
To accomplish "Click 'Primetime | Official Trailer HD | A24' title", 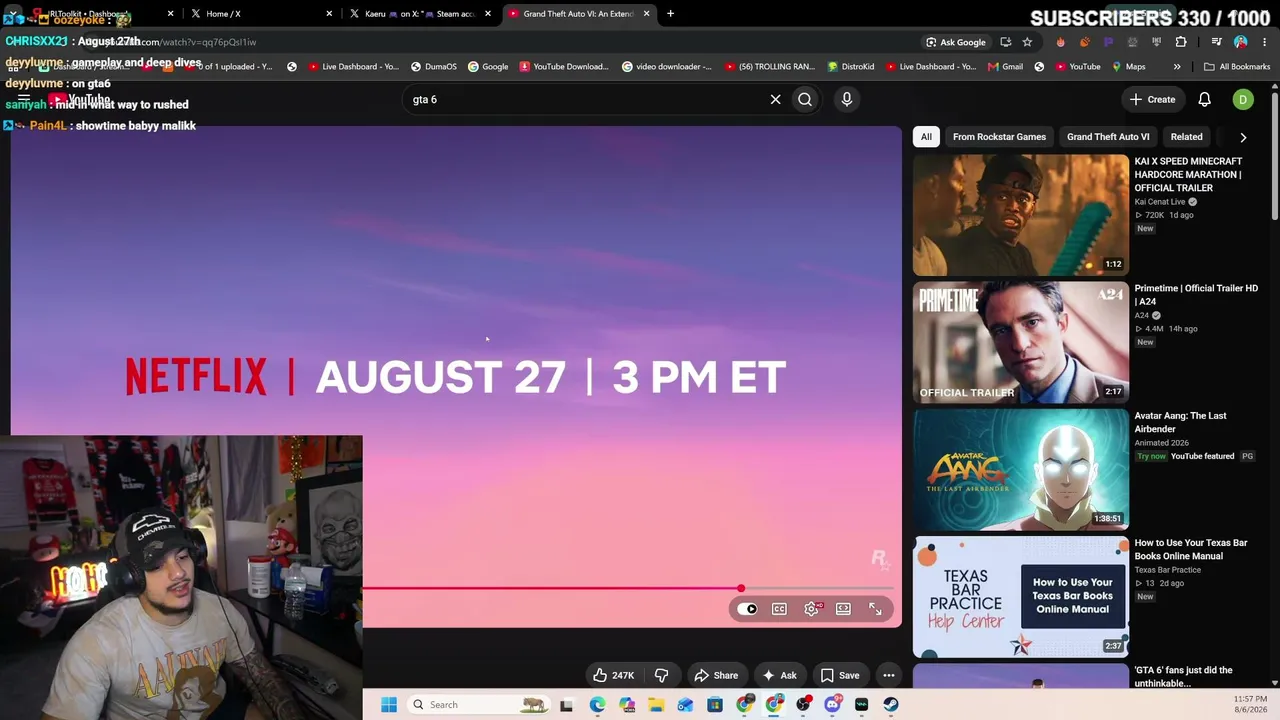I will 1196,295.
